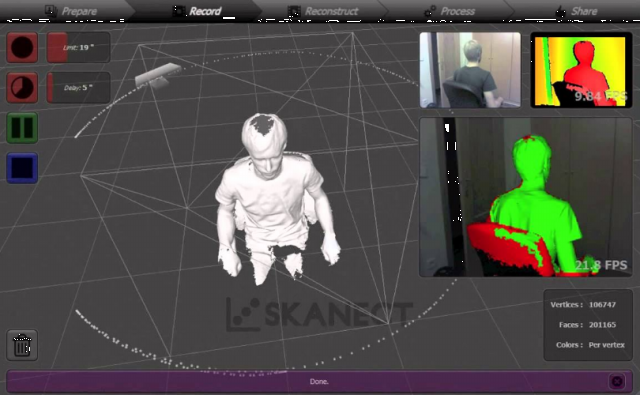Image resolution: width=640 pixels, height=395 pixels.
Task: Click the 9.84 FPS readout
Action: tap(601, 96)
